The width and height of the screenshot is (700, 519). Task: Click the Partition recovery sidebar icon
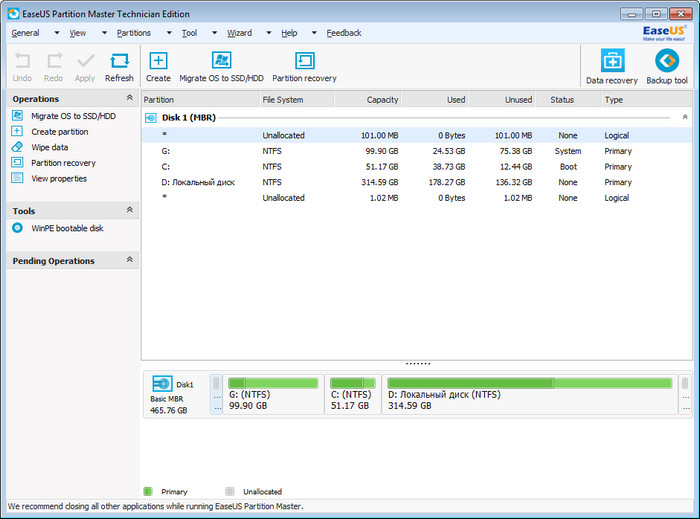point(17,162)
